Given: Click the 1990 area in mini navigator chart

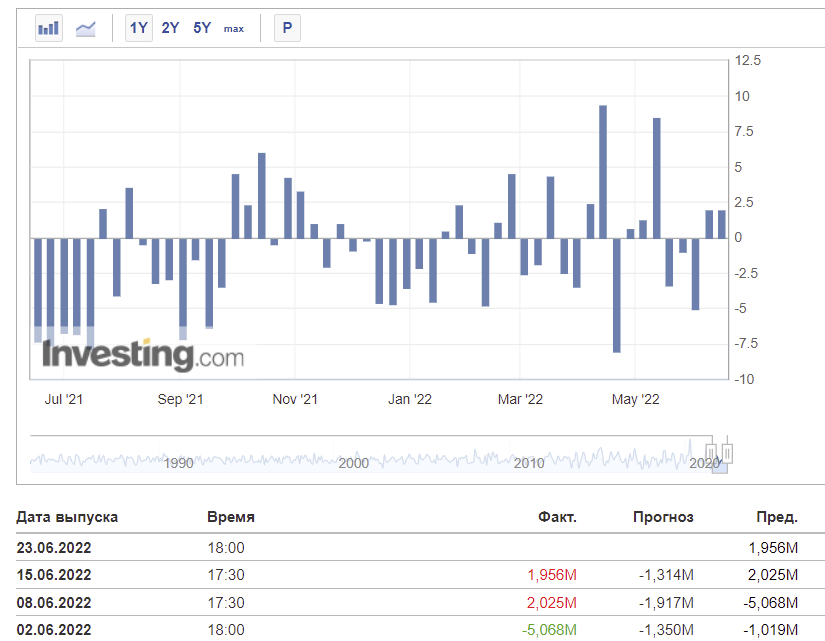Looking at the screenshot, I should (178, 463).
